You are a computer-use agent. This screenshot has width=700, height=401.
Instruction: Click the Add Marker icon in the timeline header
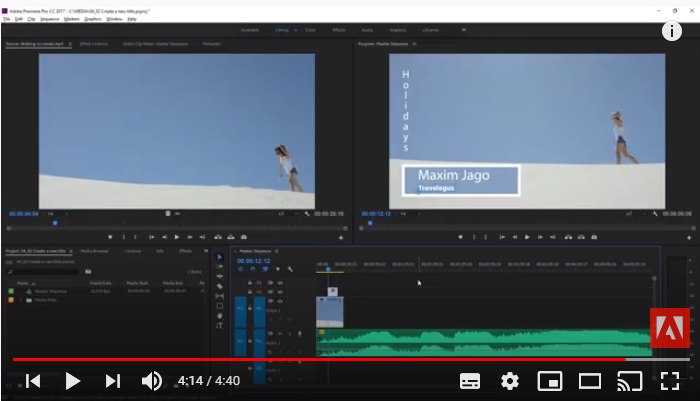click(278, 269)
